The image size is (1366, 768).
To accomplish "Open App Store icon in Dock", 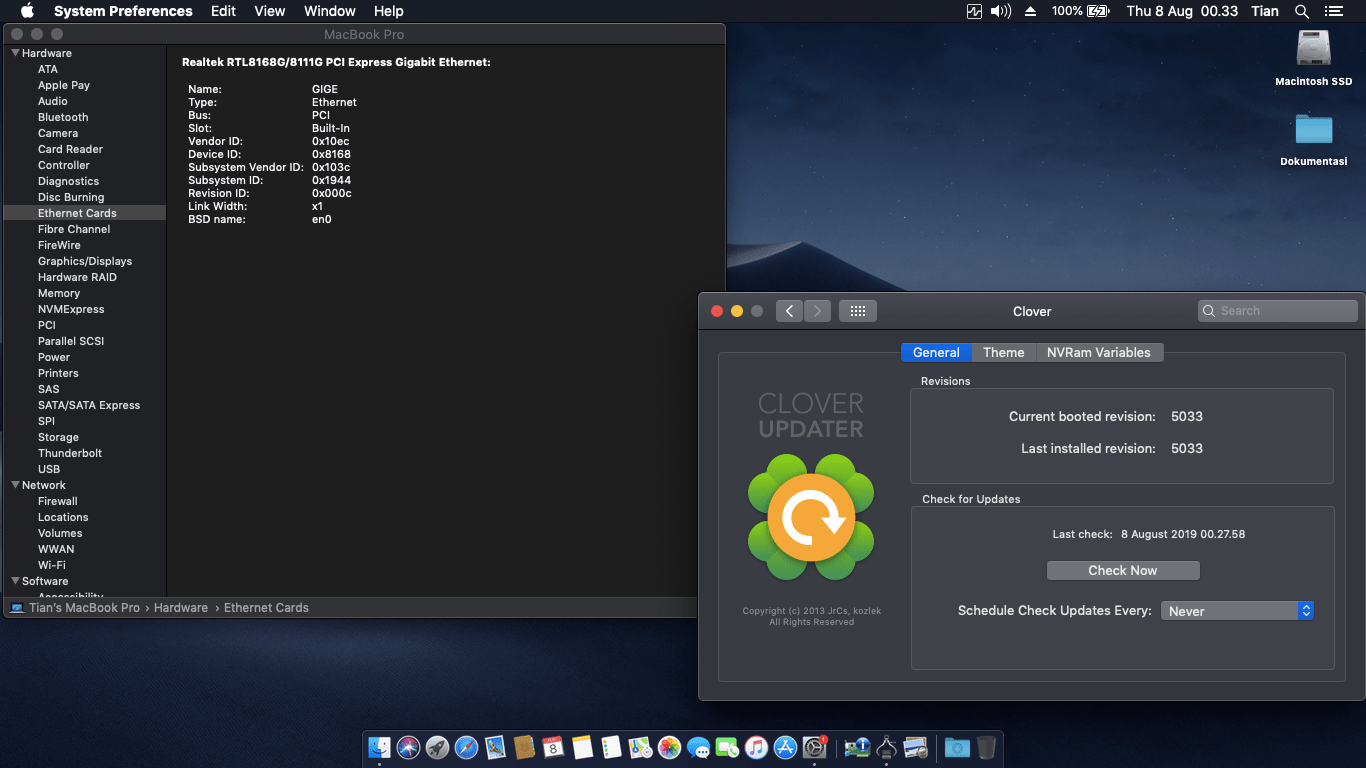I will 785,747.
